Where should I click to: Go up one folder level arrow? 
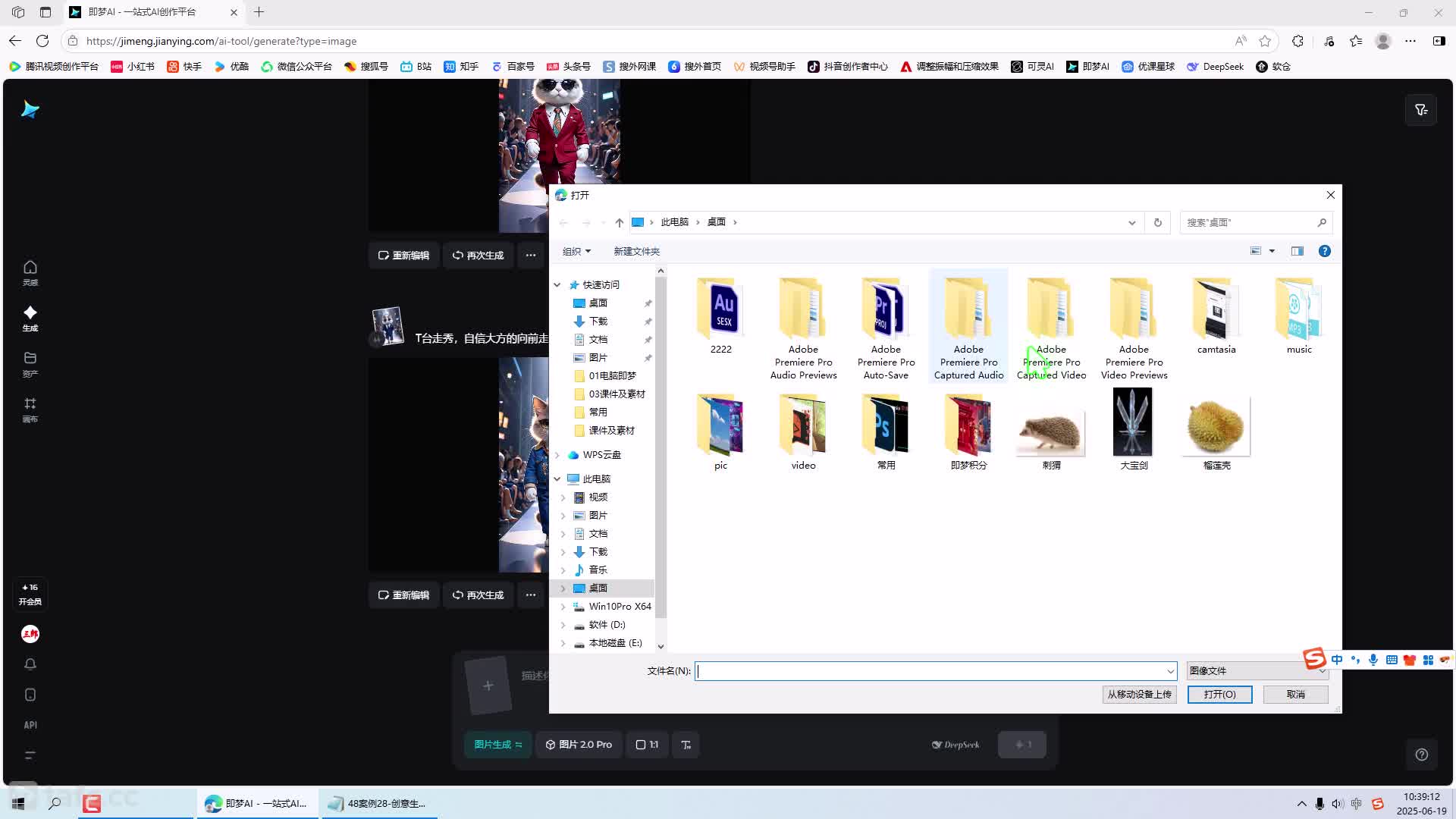click(x=619, y=222)
